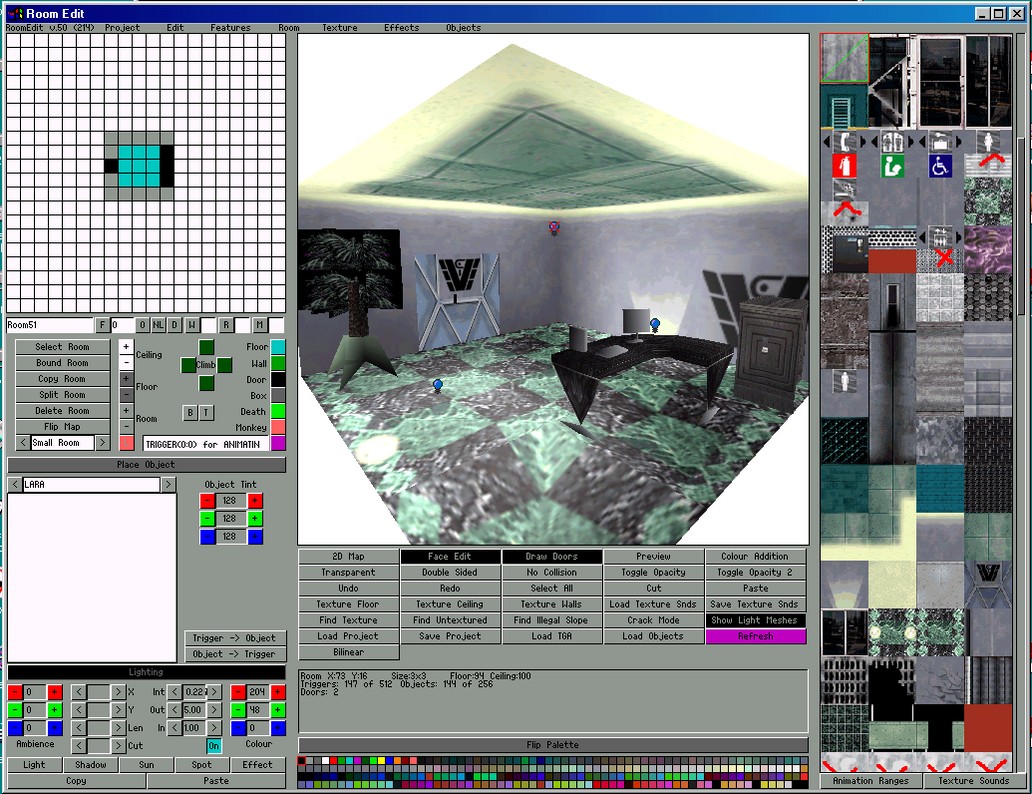Screen dimensions: 1032x794
Task: Raise the floor with its plus button
Action: tap(126, 379)
